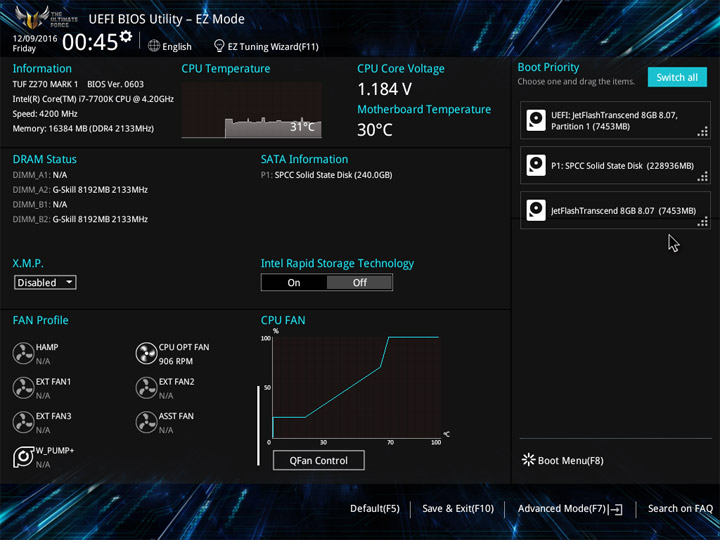Click the Boot Priority heading
Viewport: 720px width, 540px height.
548,67
